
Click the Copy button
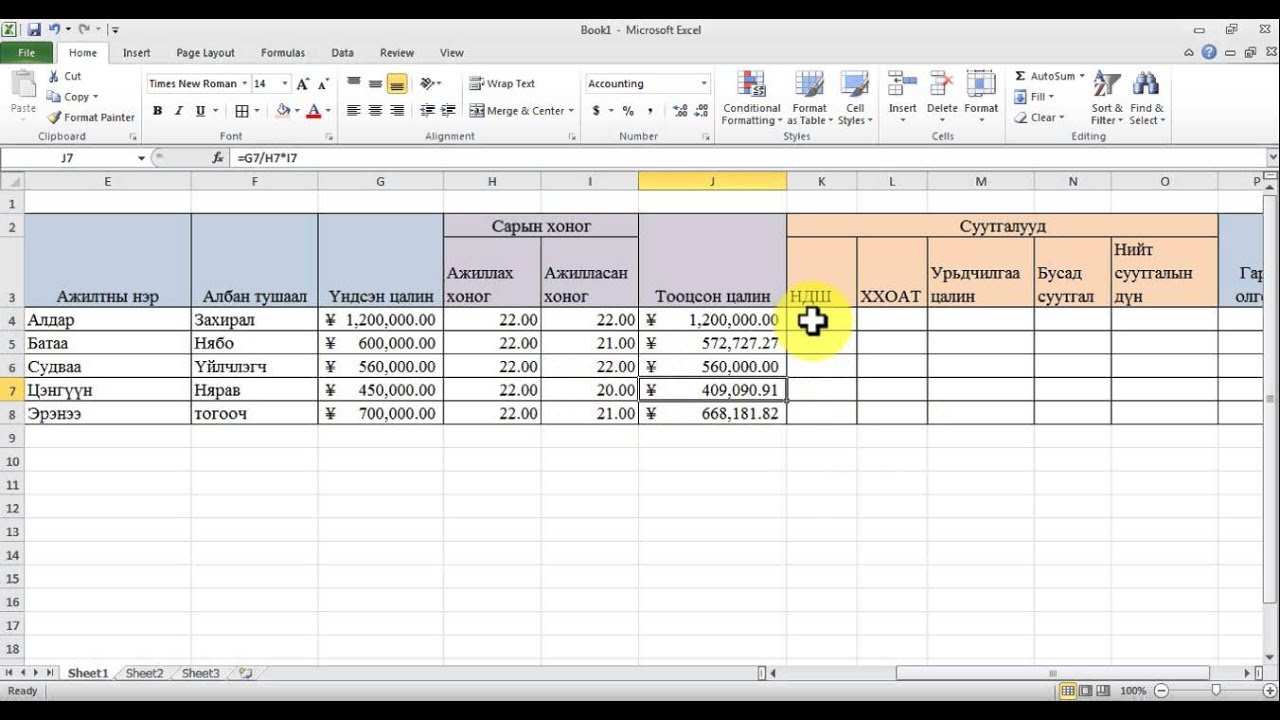point(72,97)
